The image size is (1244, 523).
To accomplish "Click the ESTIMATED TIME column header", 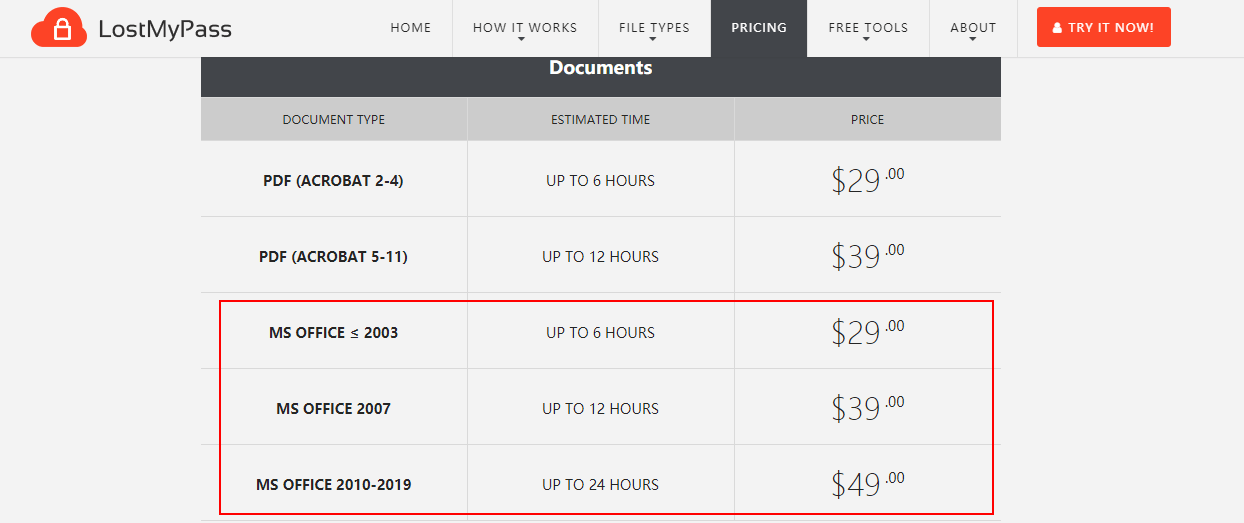I will [600, 119].
